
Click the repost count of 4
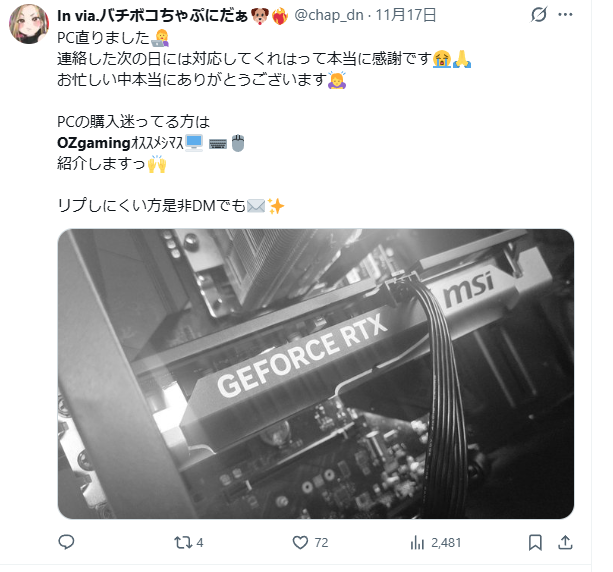(200, 543)
